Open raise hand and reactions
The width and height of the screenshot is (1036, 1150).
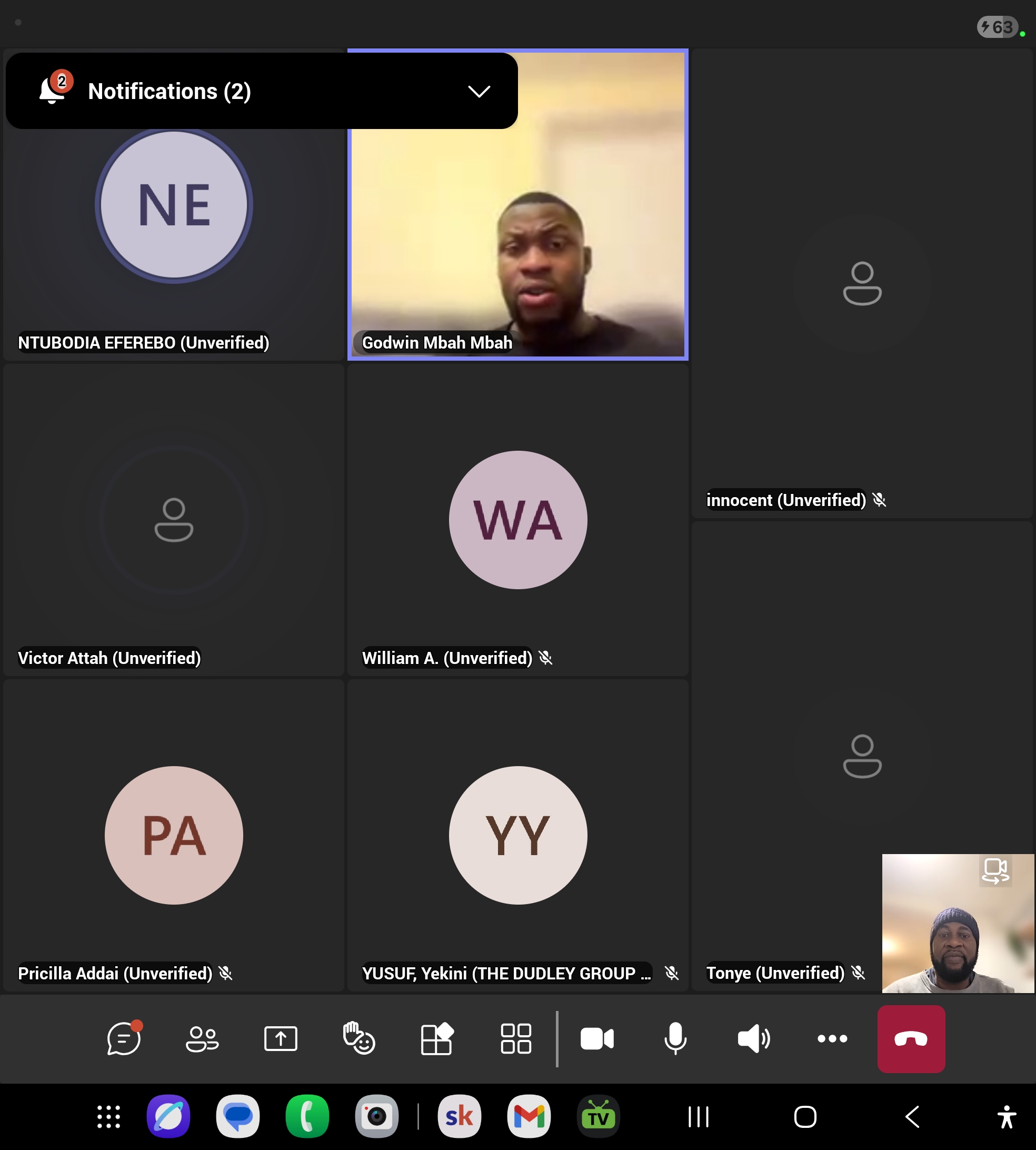click(358, 1038)
